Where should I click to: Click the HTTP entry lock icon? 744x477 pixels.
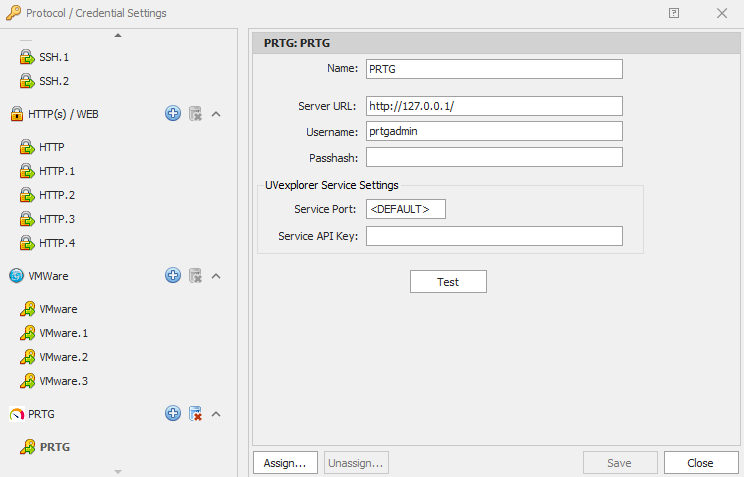[27, 147]
